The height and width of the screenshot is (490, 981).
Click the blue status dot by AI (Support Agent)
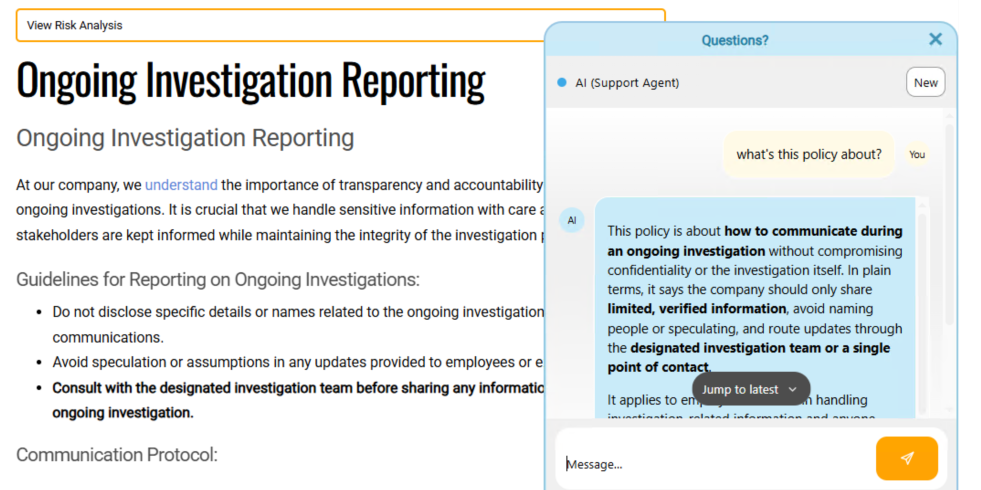point(562,83)
